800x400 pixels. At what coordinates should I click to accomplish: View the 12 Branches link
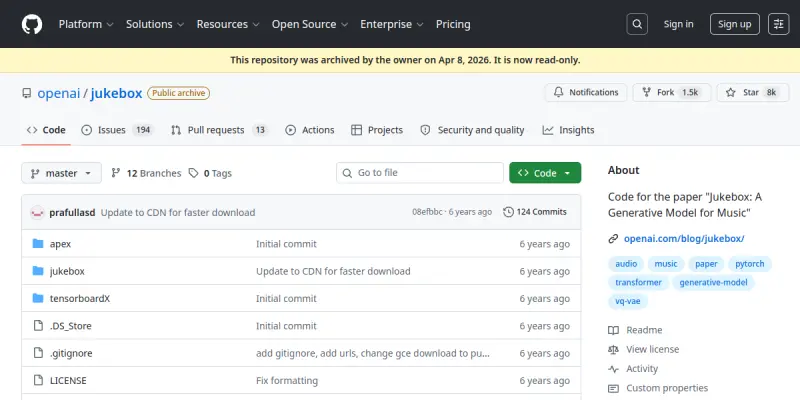(x=146, y=173)
